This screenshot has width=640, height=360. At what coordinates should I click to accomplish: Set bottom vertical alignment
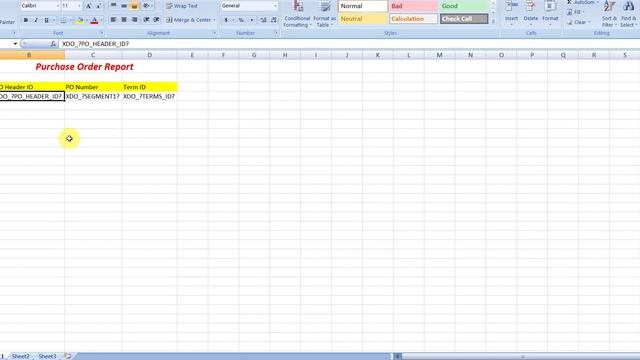(134, 6)
